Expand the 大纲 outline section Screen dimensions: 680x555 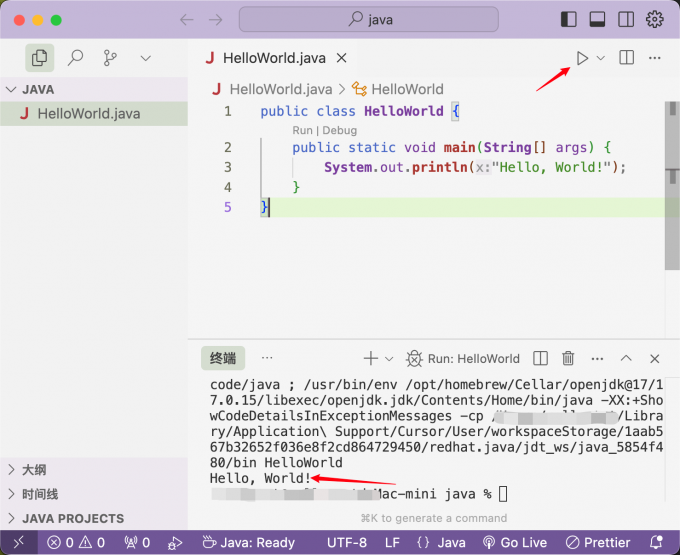click(x=34, y=470)
